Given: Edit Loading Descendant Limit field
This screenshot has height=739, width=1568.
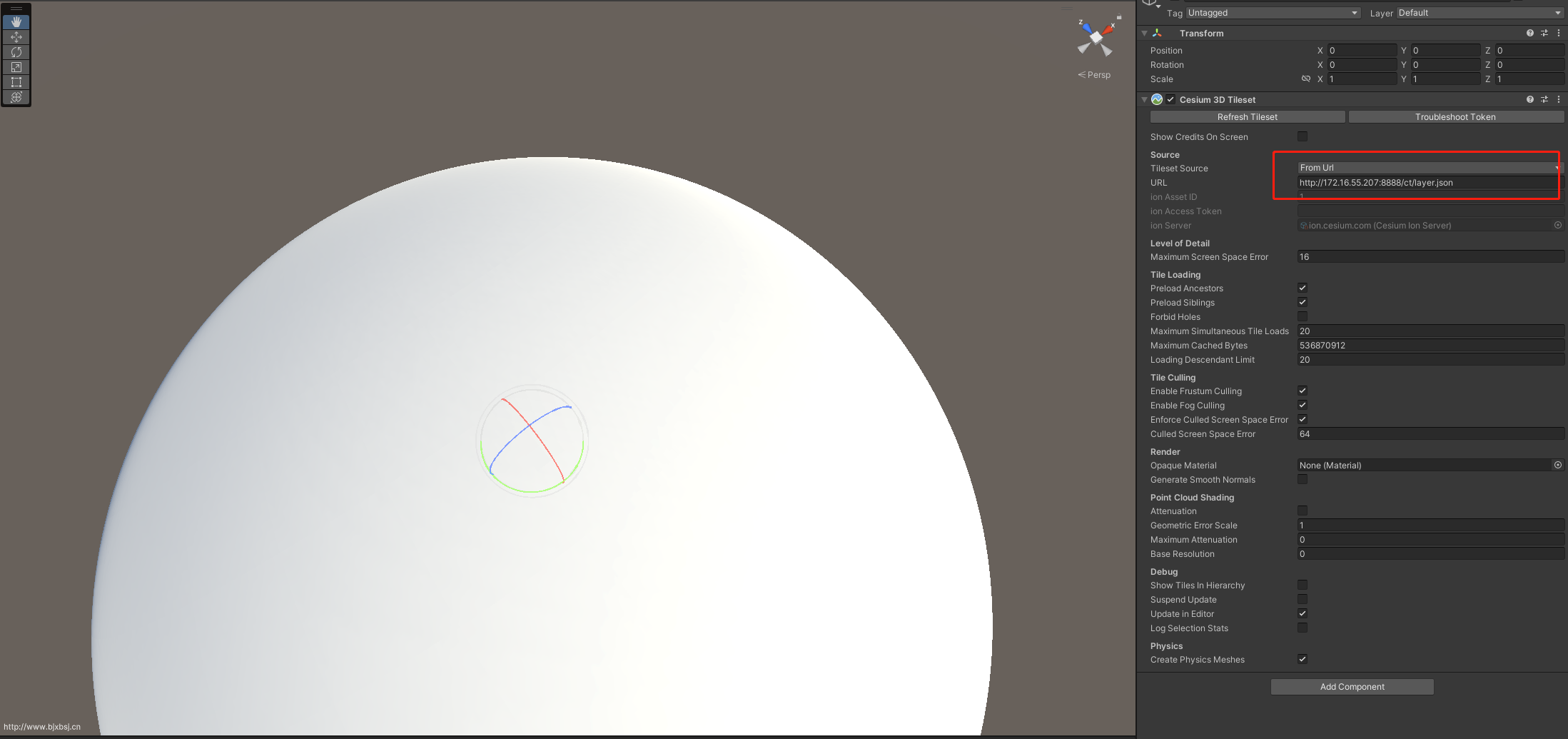Looking at the screenshot, I should point(1430,360).
